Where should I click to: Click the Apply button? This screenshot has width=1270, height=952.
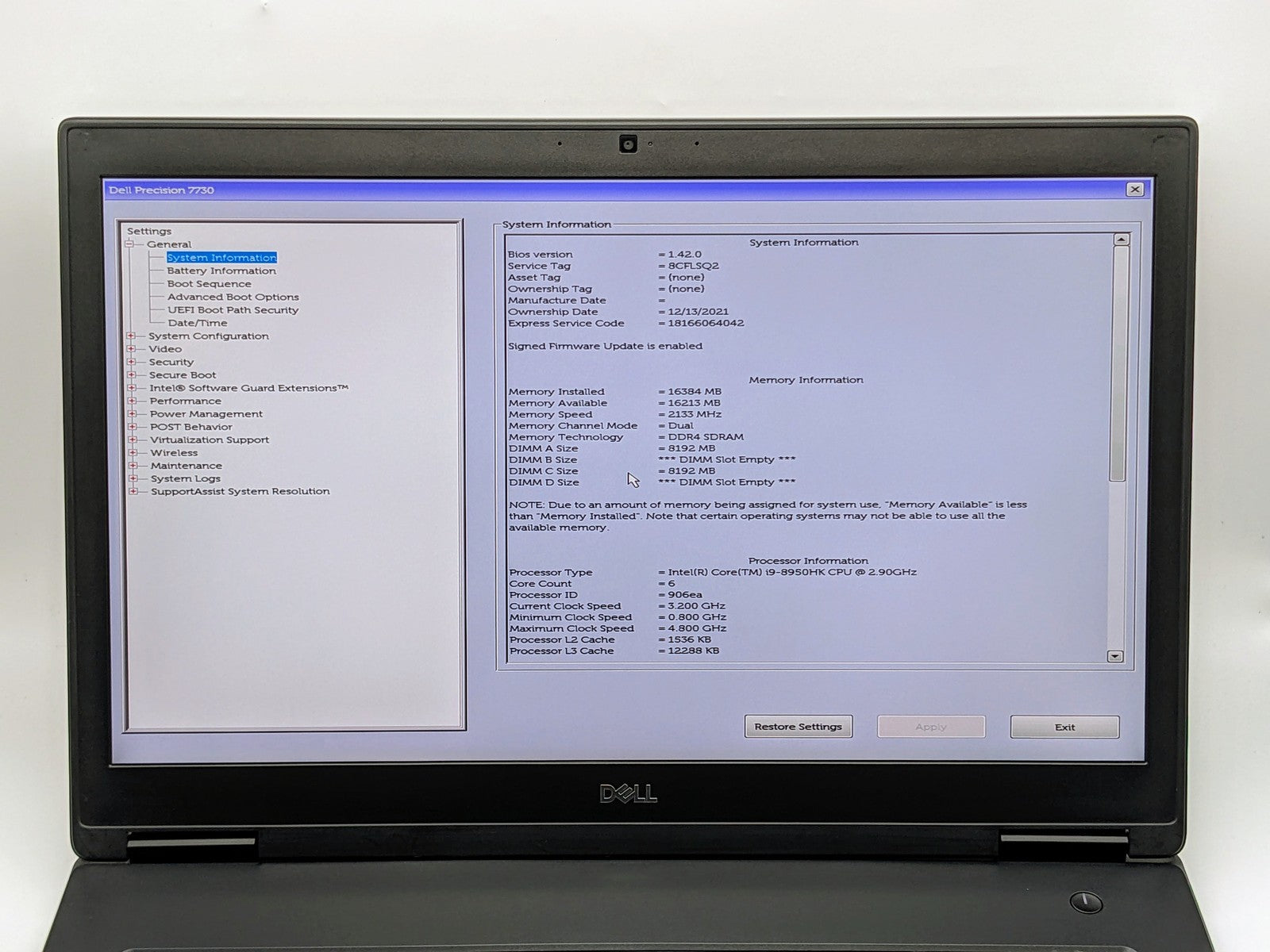[931, 727]
